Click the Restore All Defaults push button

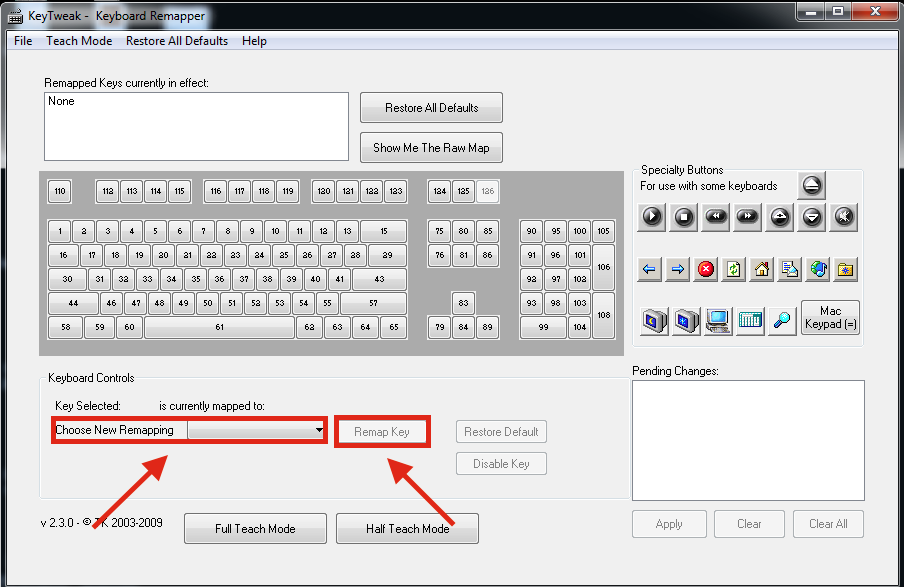pos(431,108)
